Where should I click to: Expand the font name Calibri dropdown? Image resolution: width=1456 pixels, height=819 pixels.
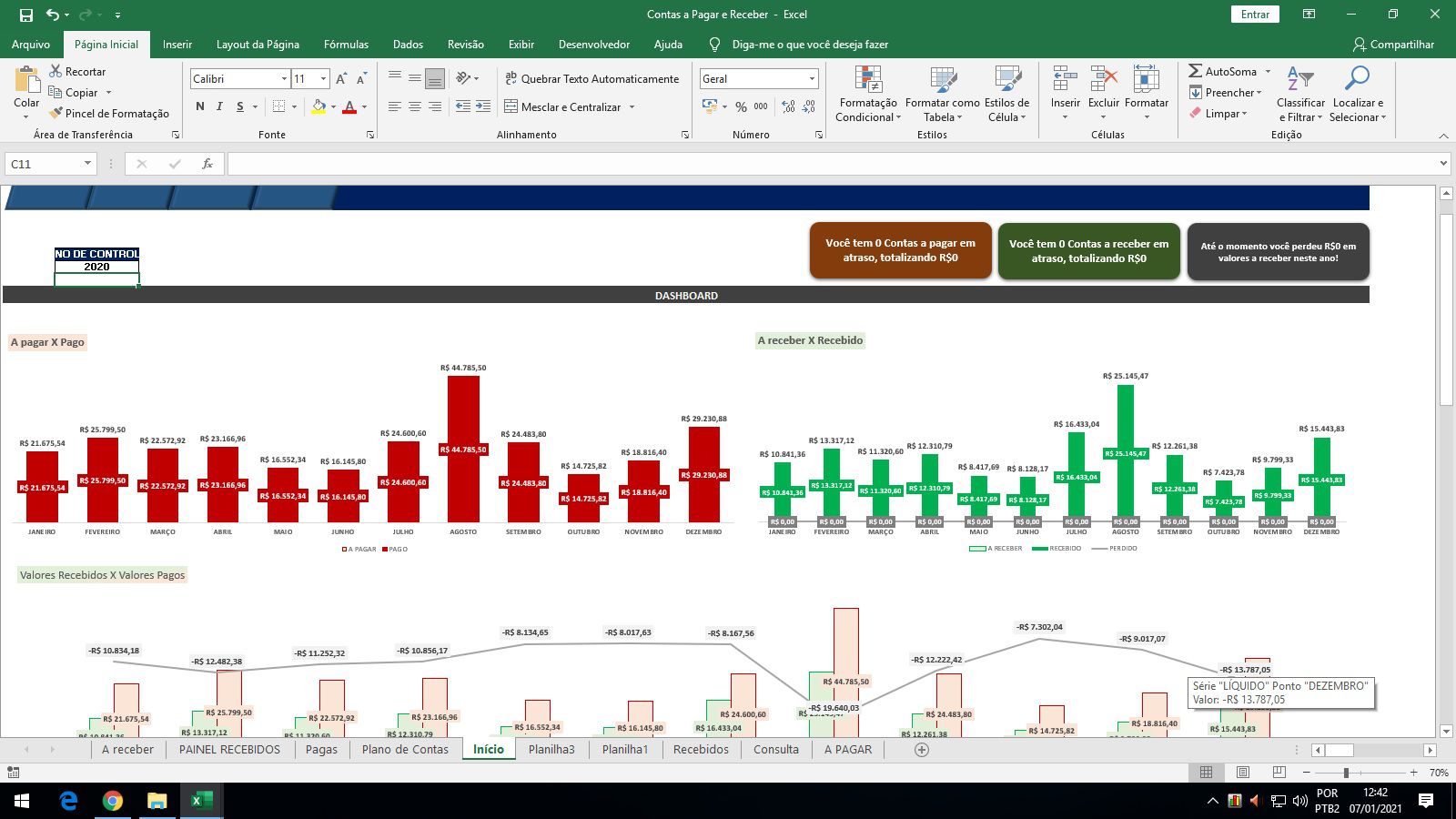coord(284,79)
